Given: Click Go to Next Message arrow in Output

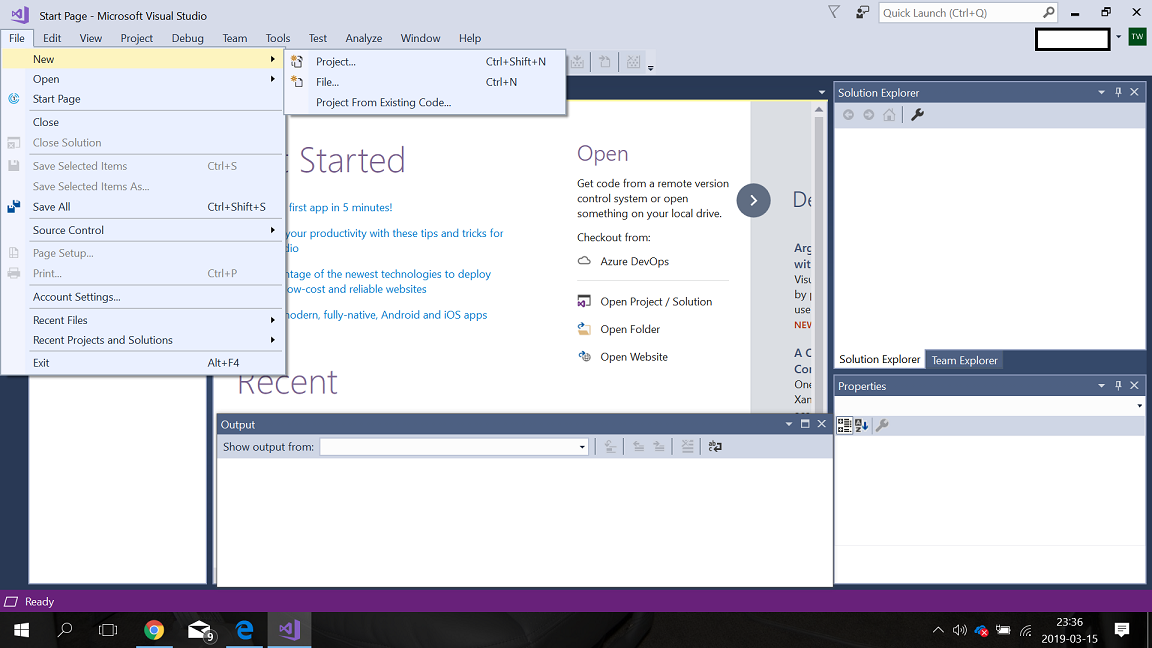Looking at the screenshot, I should [x=659, y=447].
